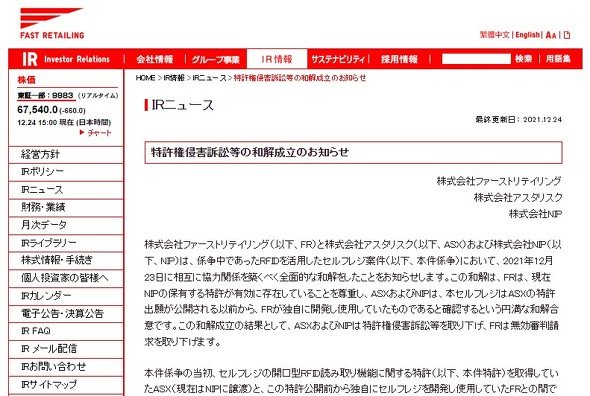This screenshot has height=396, width=590.
Task: Open 経営方針 in the sidebar
Action: tap(66, 154)
